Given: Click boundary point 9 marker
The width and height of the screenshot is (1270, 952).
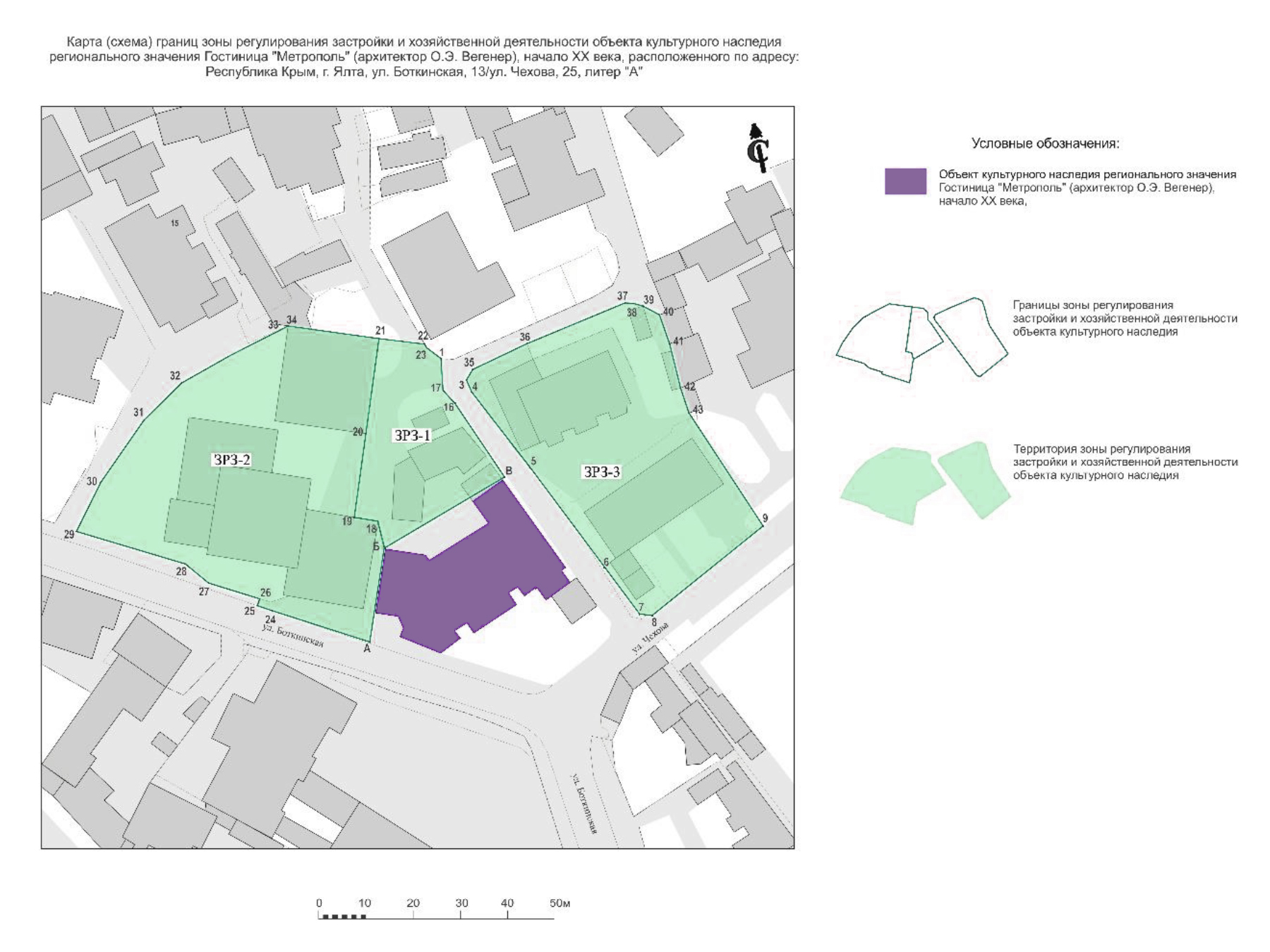Looking at the screenshot, I should tap(765, 518).
